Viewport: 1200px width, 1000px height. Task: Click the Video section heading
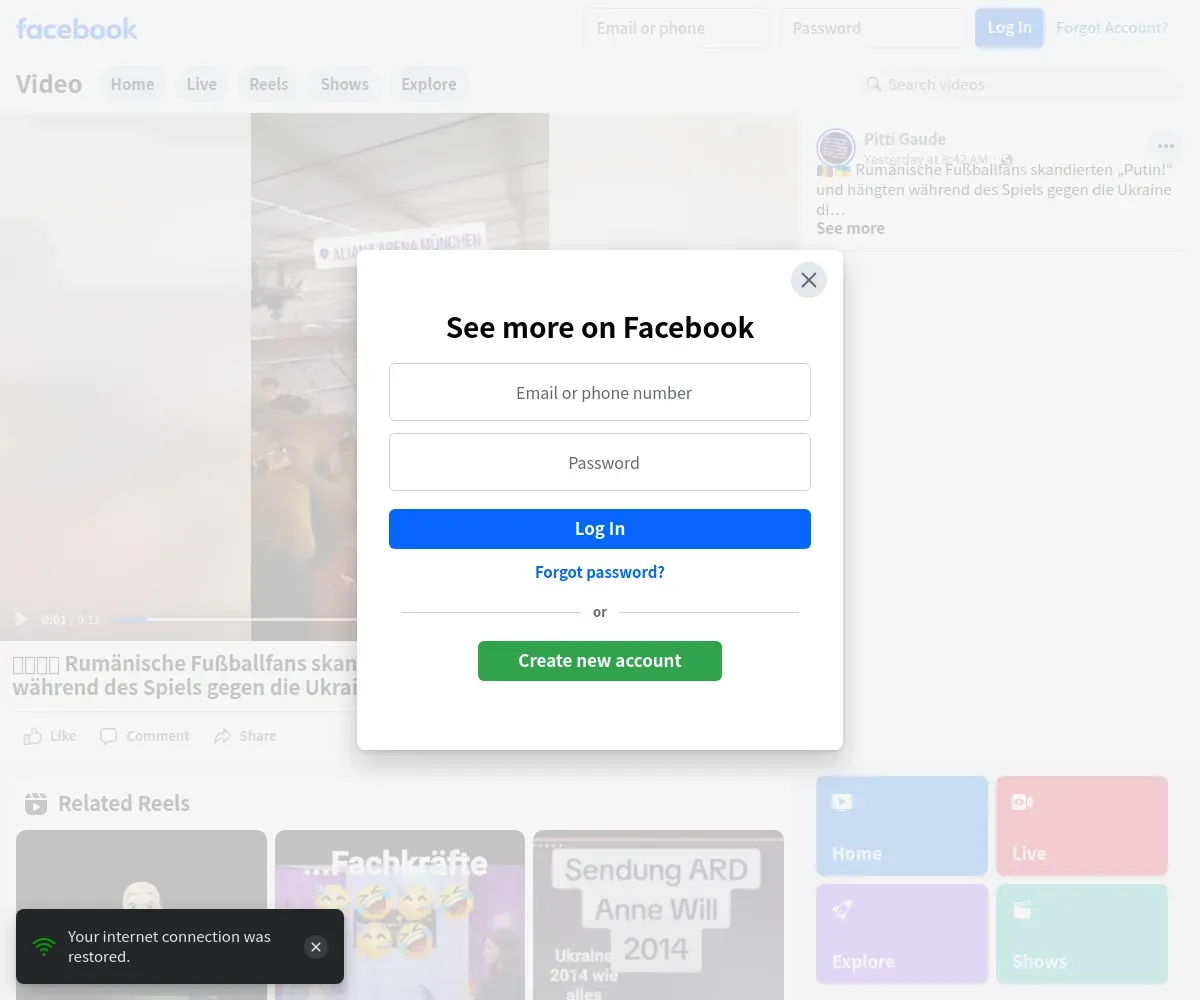click(x=49, y=84)
